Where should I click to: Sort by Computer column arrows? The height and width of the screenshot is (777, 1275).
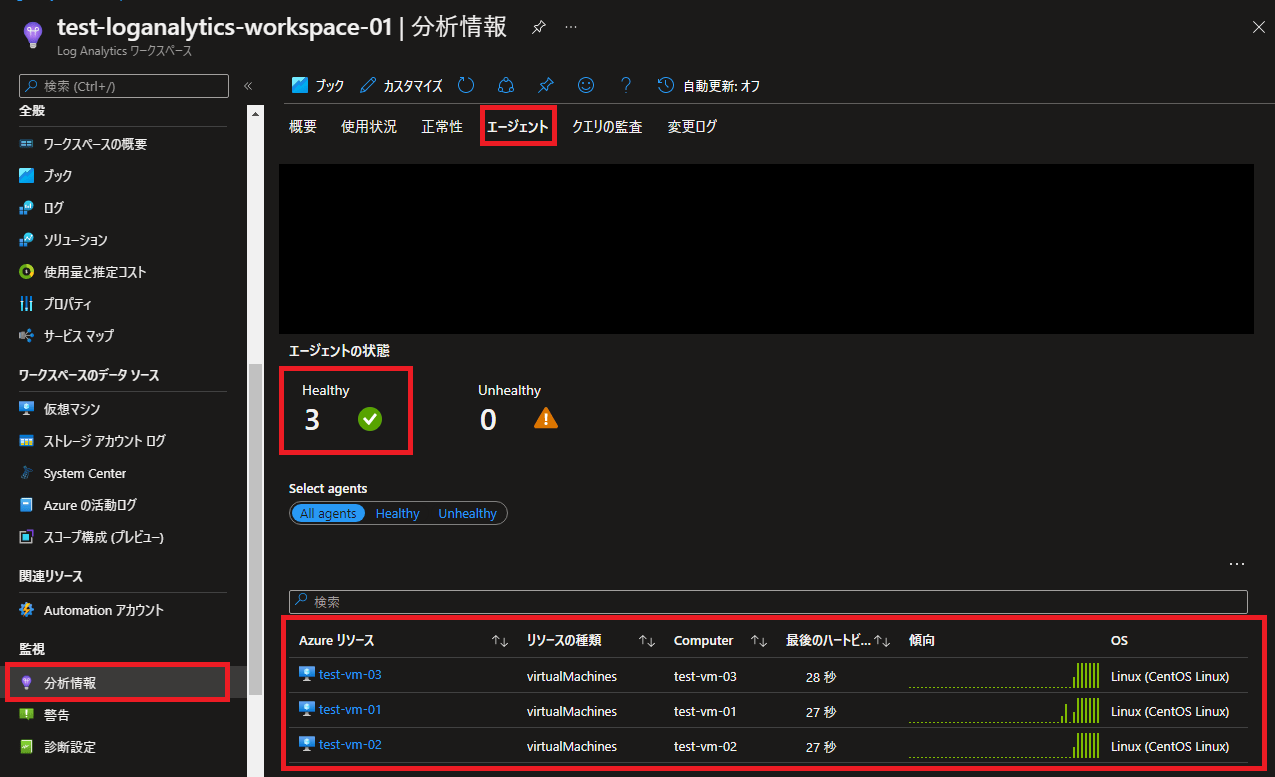(759, 641)
